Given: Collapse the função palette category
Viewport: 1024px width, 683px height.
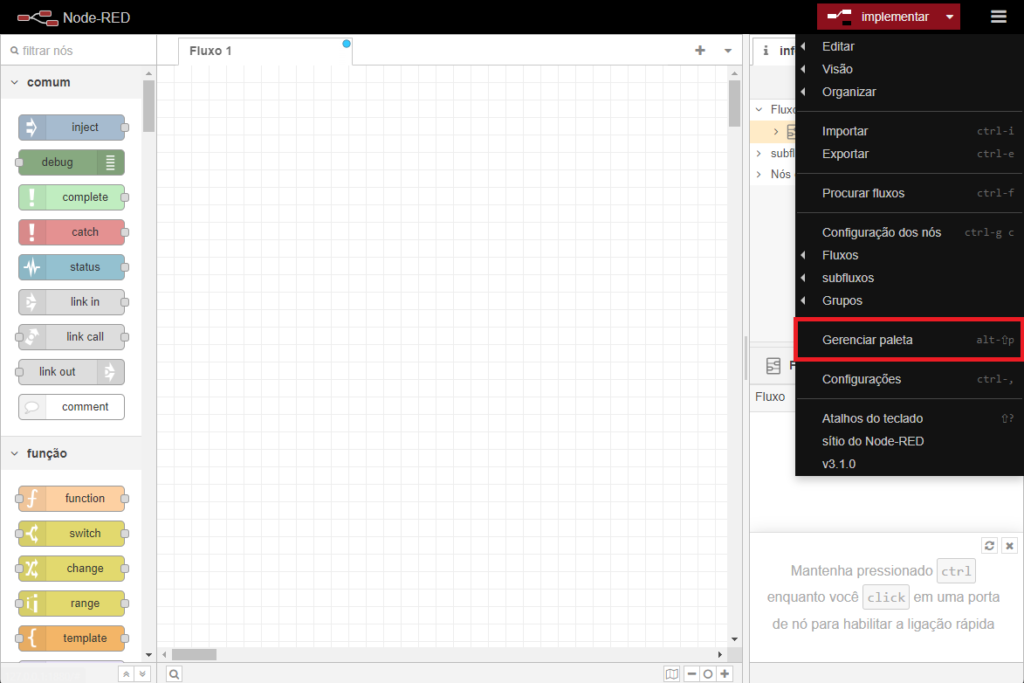Looking at the screenshot, I should pos(15,453).
